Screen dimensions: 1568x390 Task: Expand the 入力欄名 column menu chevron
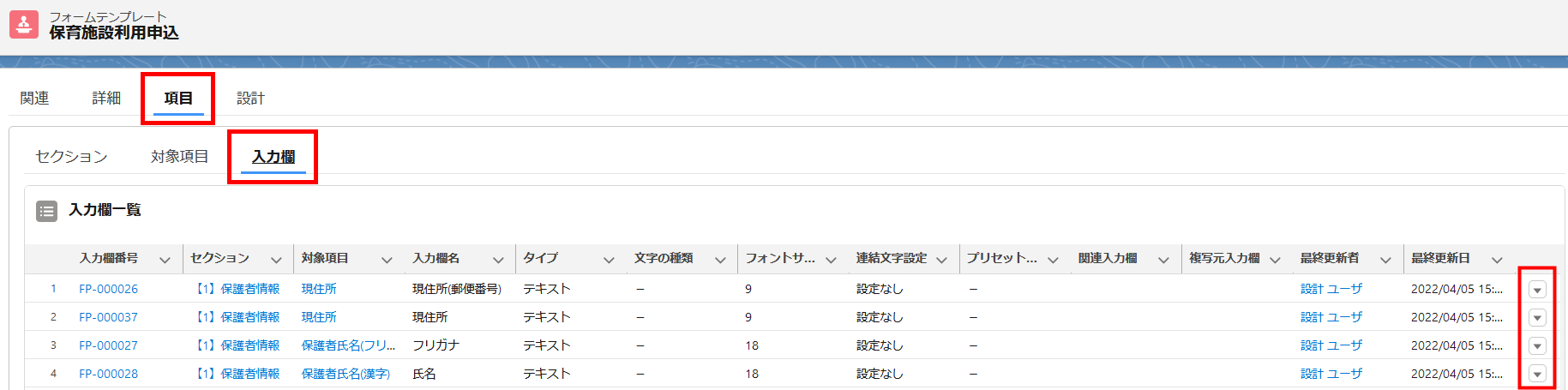pos(498,260)
